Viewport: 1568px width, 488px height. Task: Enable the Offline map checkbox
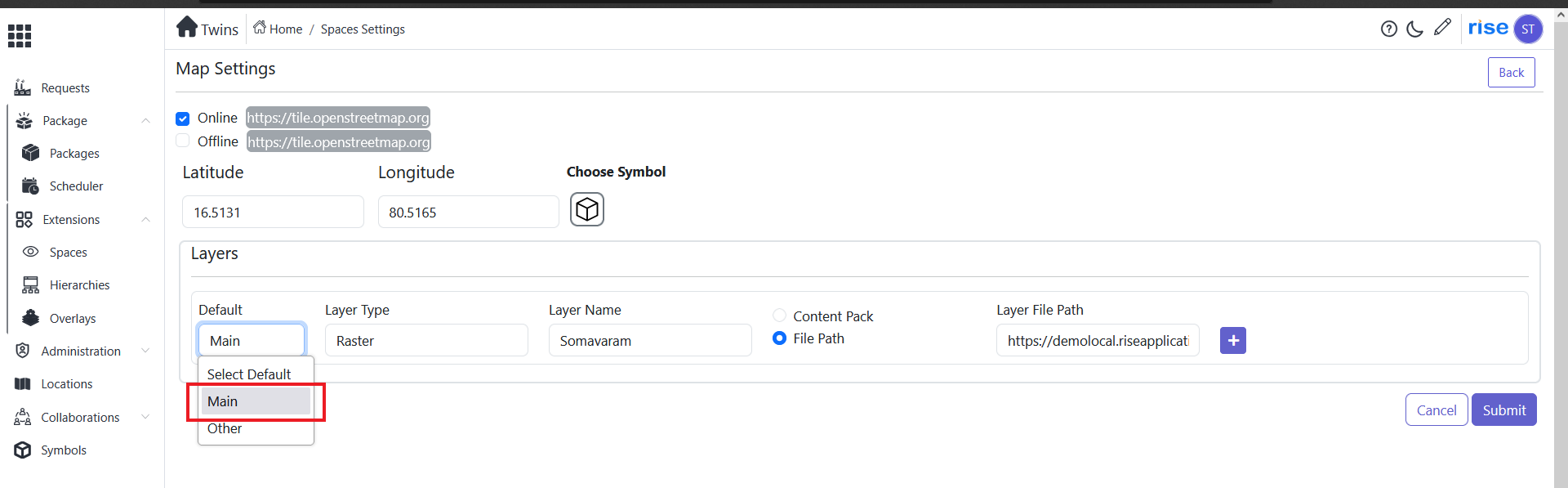tap(183, 141)
